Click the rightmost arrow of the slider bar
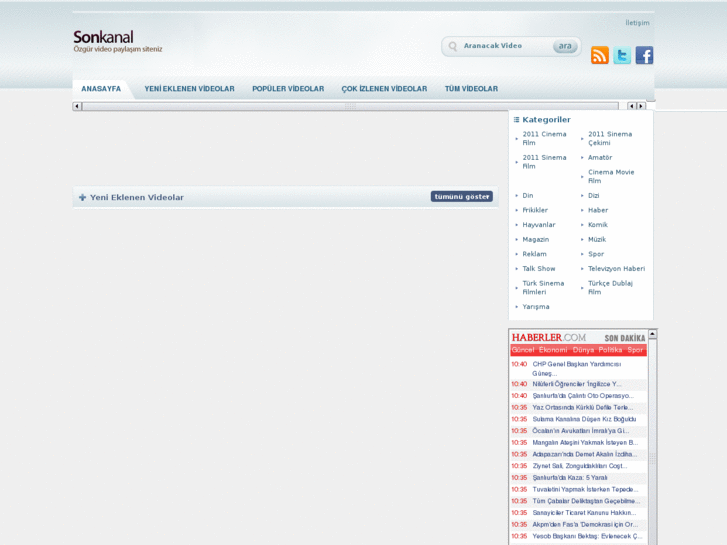The height and width of the screenshot is (545, 727). (x=641, y=106)
